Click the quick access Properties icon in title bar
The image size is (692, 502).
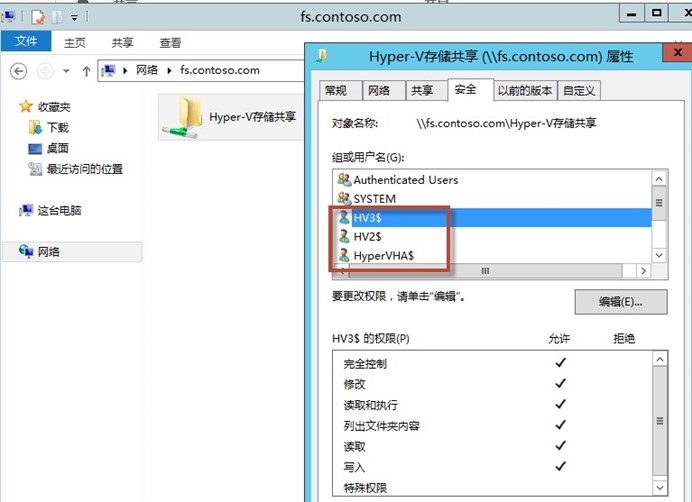[x=38, y=17]
